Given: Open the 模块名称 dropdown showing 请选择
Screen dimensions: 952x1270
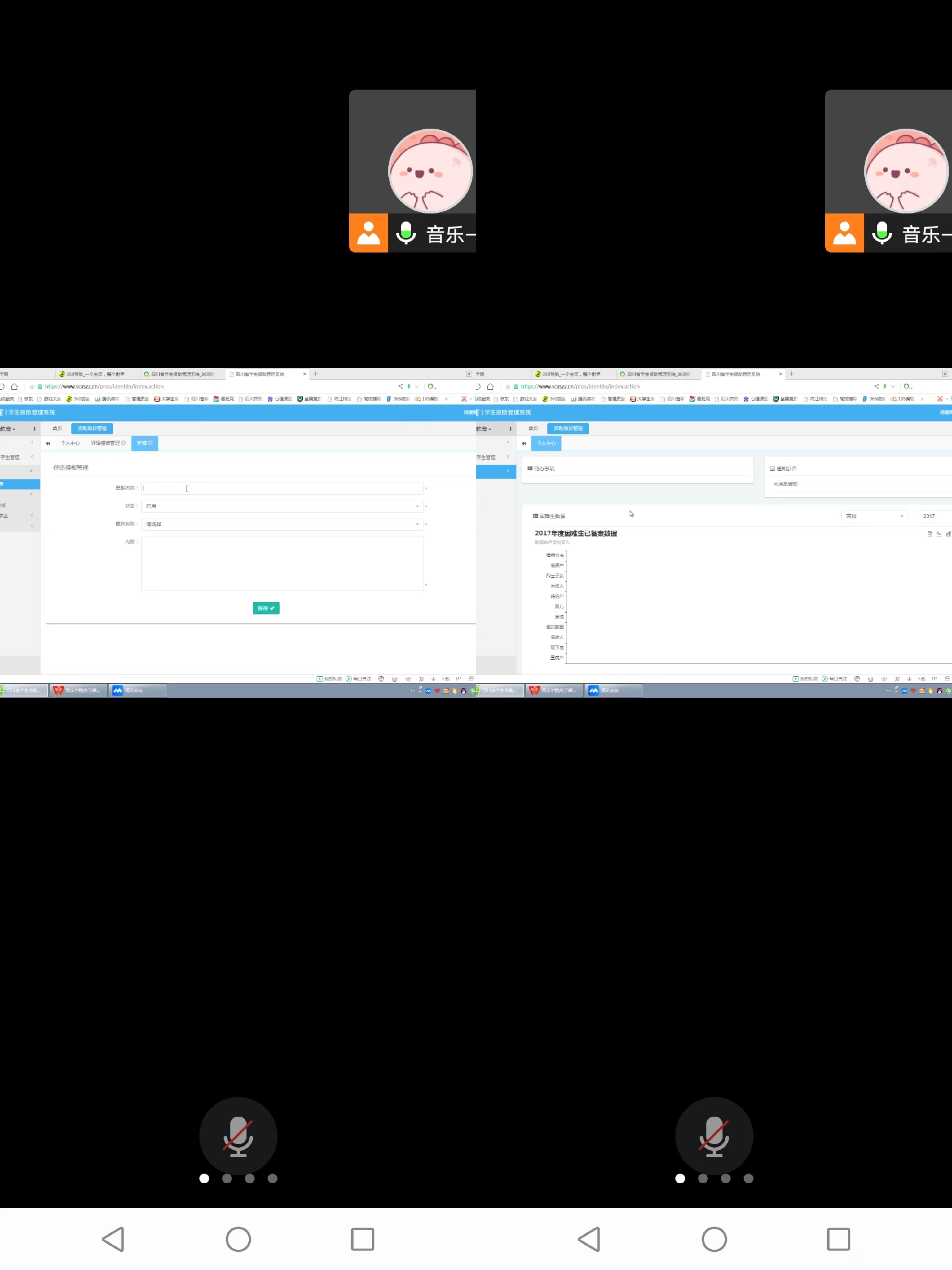Looking at the screenshot, I should [282, 524].
